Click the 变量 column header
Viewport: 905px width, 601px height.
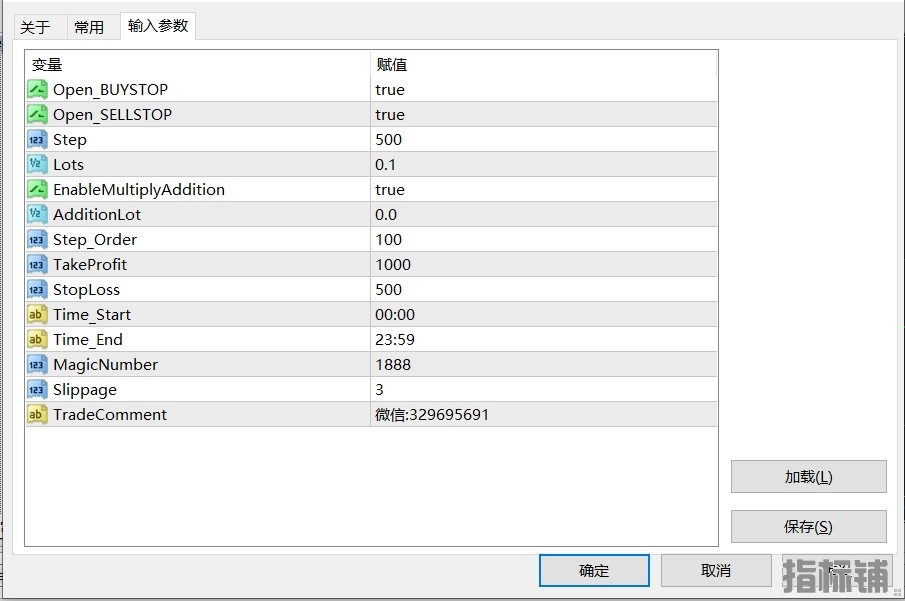(x=47, y=64)
